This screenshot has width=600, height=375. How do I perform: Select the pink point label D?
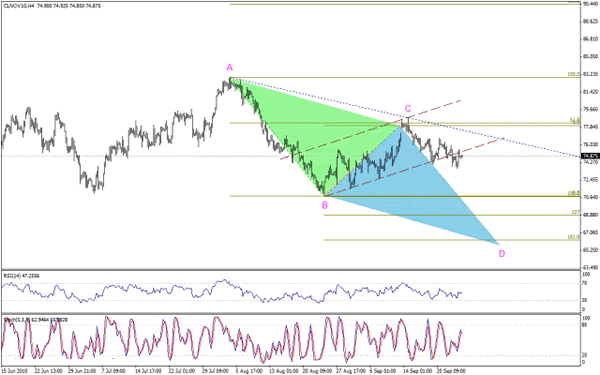[502, 253]
